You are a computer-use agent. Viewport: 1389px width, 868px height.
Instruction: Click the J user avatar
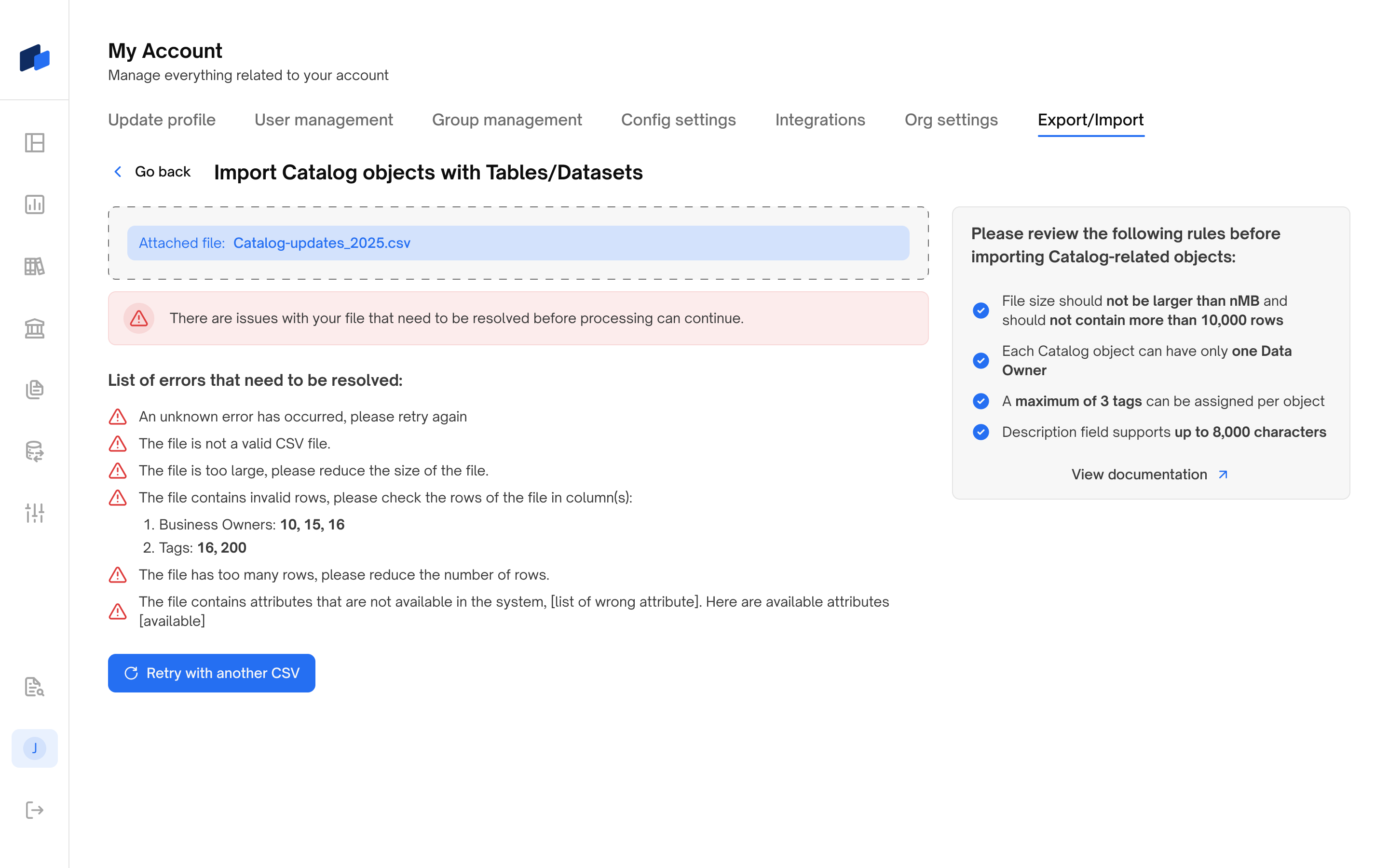34,748
